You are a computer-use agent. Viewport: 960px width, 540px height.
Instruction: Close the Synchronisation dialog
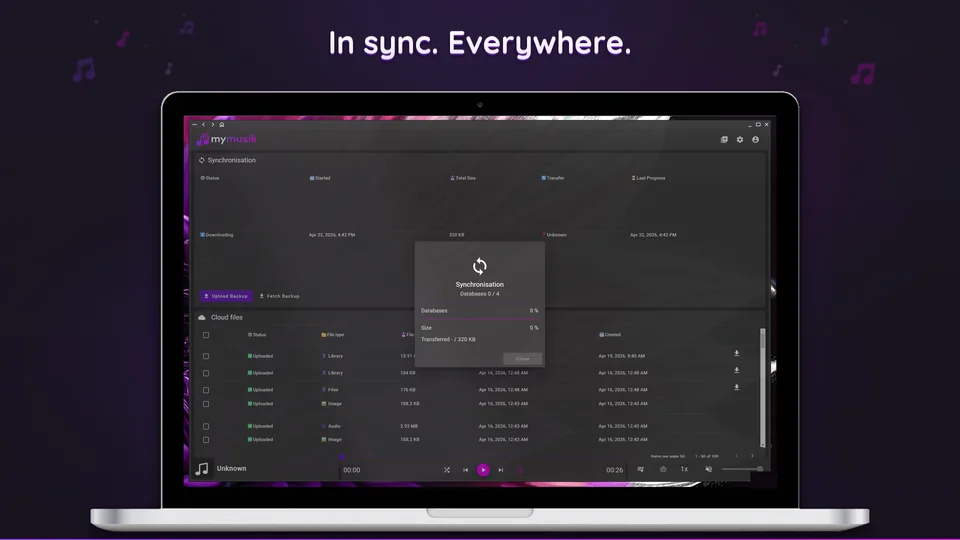[522, 359]
